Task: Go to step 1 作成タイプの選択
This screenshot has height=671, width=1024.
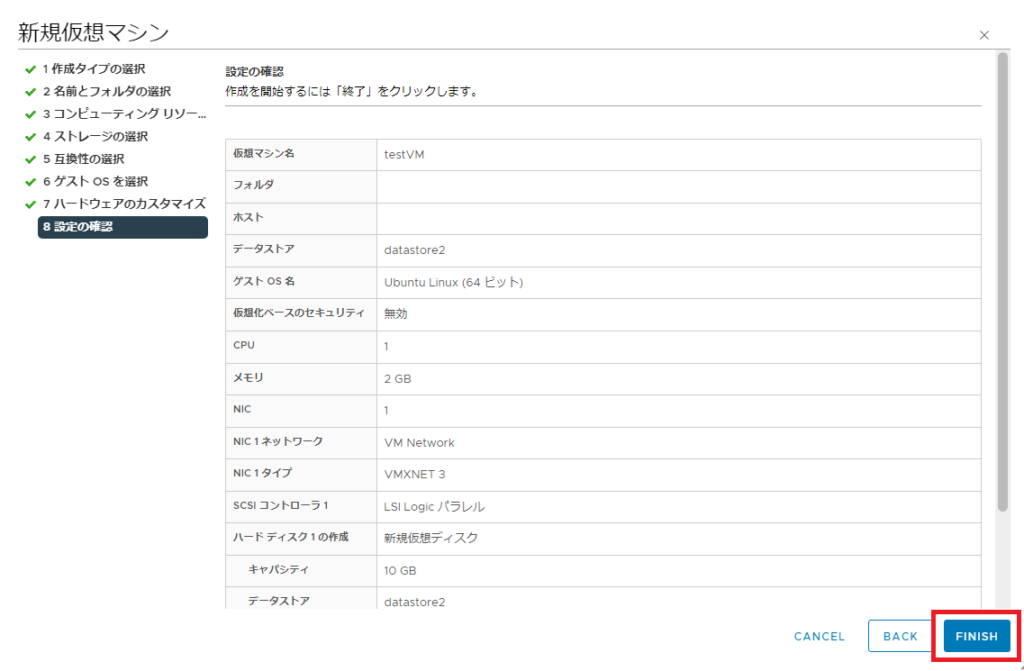Action: (94, 69)
